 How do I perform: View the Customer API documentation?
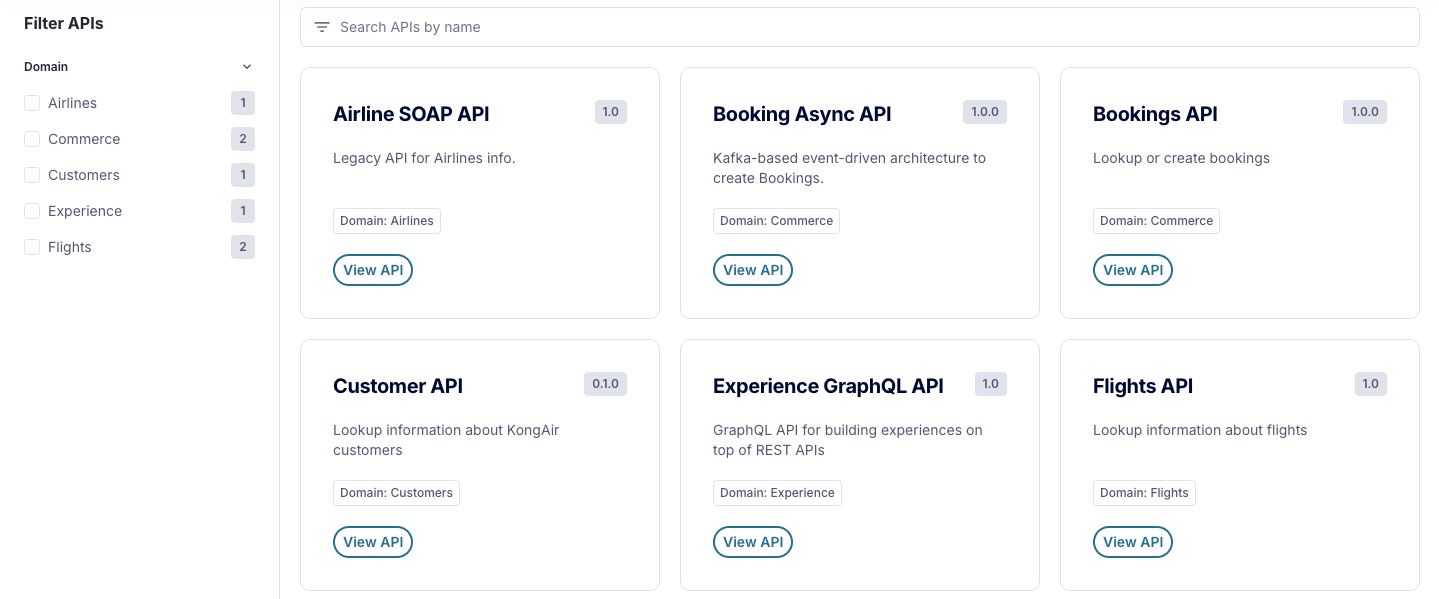[372, 542]
